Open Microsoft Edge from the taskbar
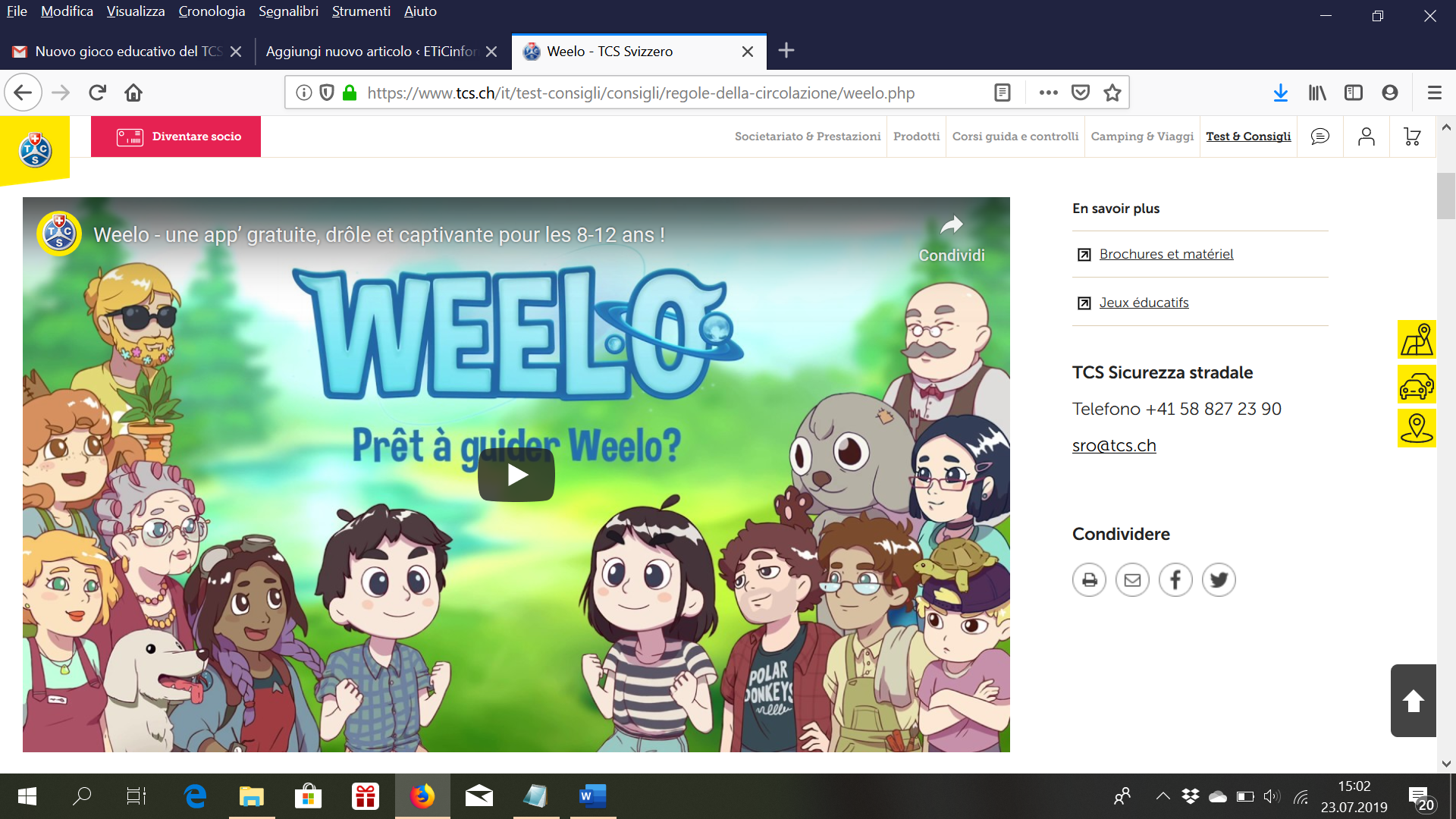Viewport: 1456px width, 819px height. 195,796
